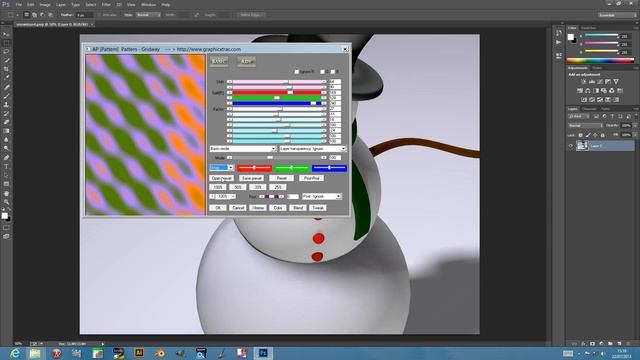Select the Hand tool in toolbox
640x360 pixels.
coord(6,193)
